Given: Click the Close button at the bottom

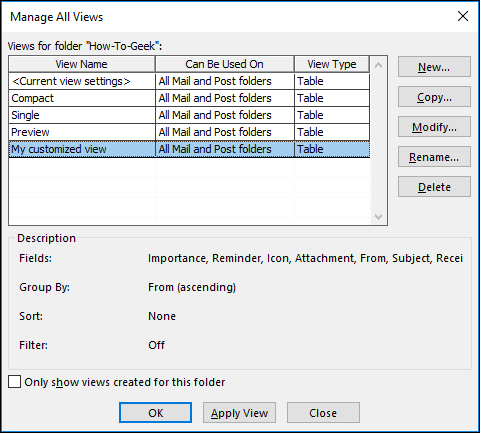Looking at the screenshot, I should click(x=323, y=413).
